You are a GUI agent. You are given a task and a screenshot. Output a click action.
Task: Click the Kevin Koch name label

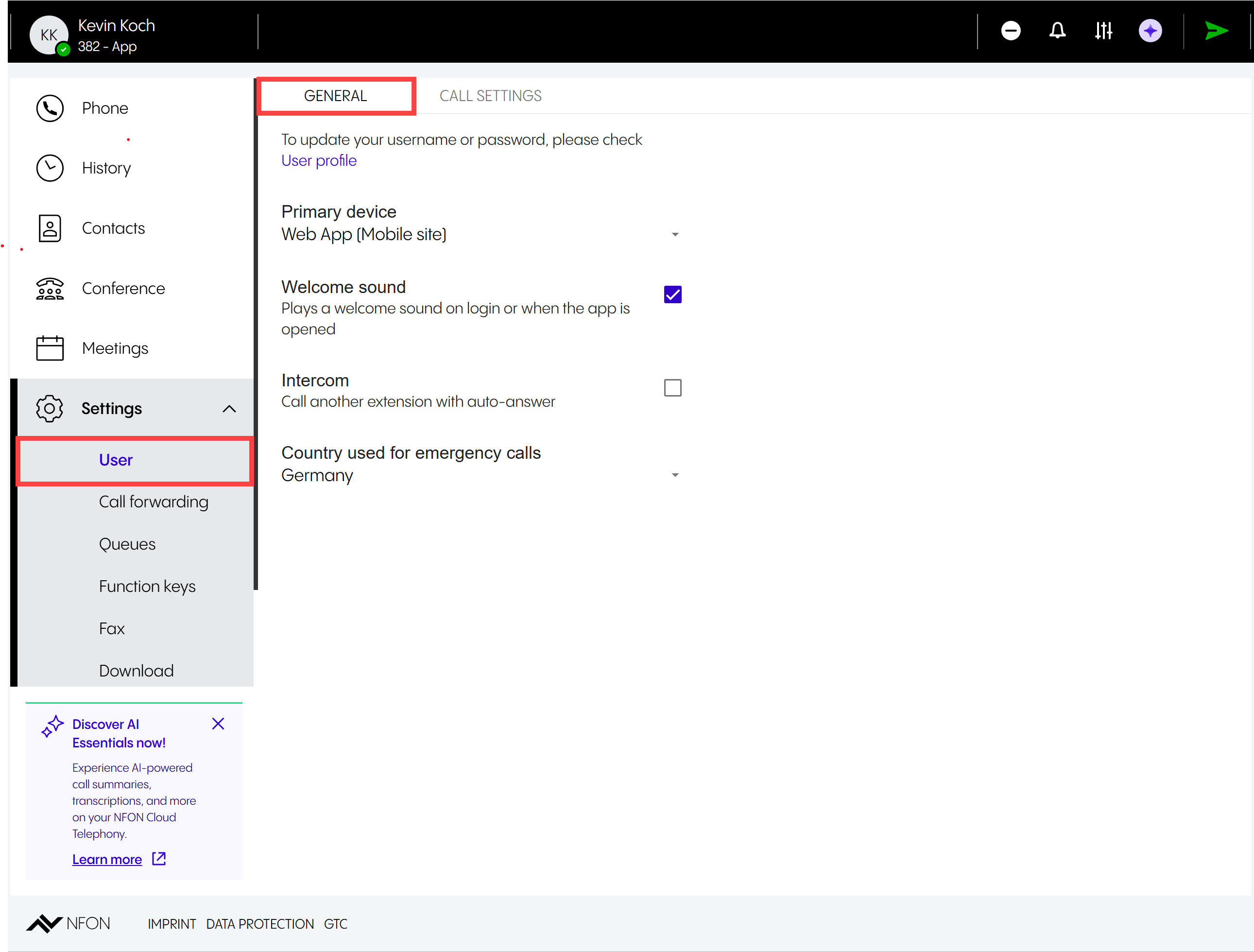116,26
